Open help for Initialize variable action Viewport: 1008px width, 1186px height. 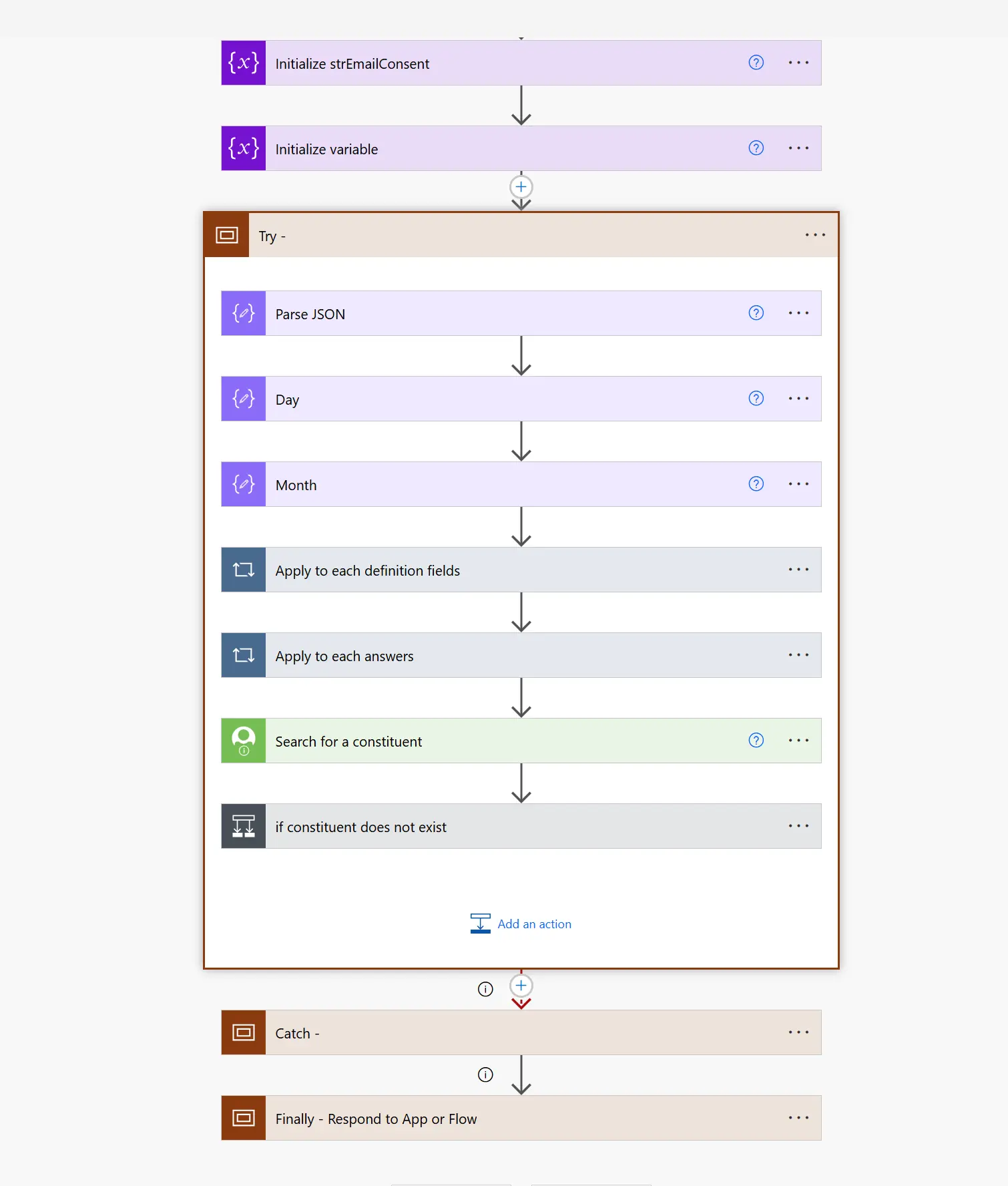click(756, 148)
